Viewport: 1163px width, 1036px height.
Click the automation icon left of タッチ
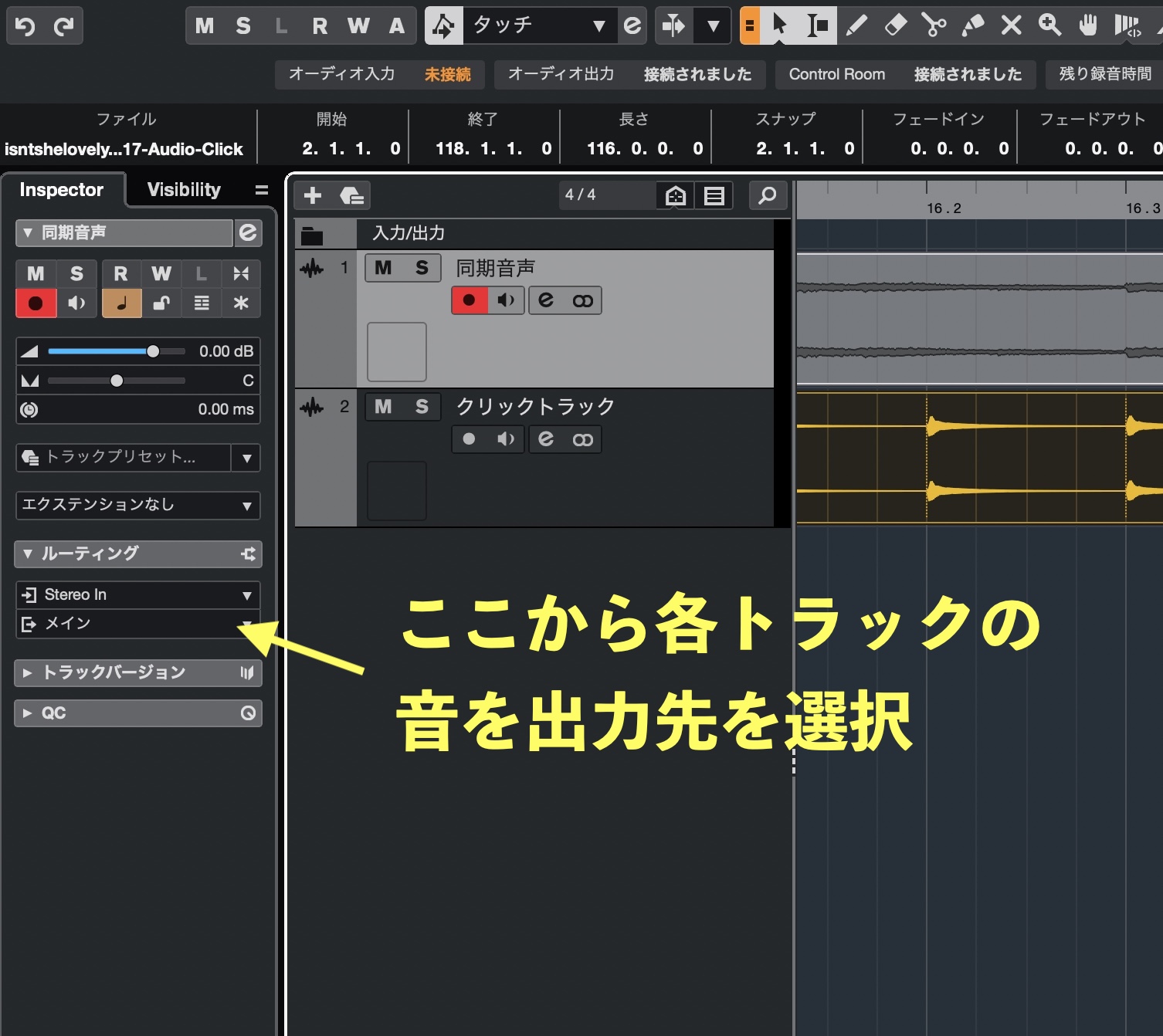click(x=444, y=25)
